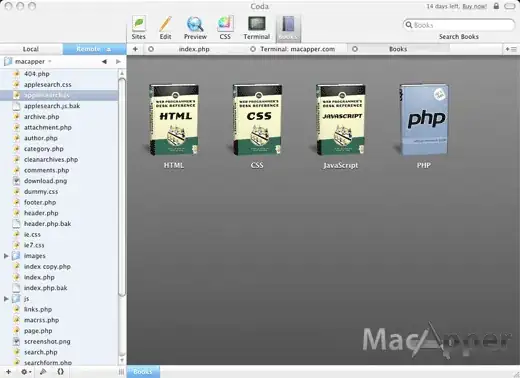Go back with the left arrow in sidebar
This screenshot has height=378, width=520.
point(104,61)
